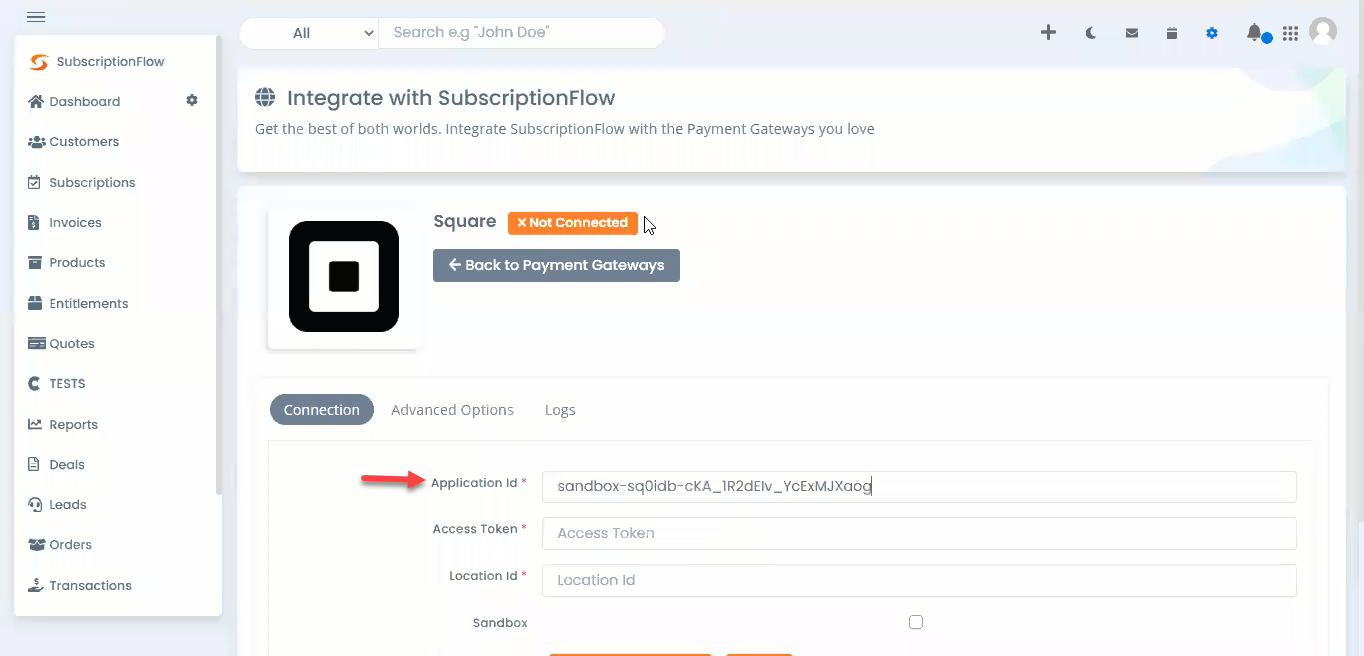1364x656 pixels.
Task: Open Quotes in the sidebar
Action: click(72, 343)
